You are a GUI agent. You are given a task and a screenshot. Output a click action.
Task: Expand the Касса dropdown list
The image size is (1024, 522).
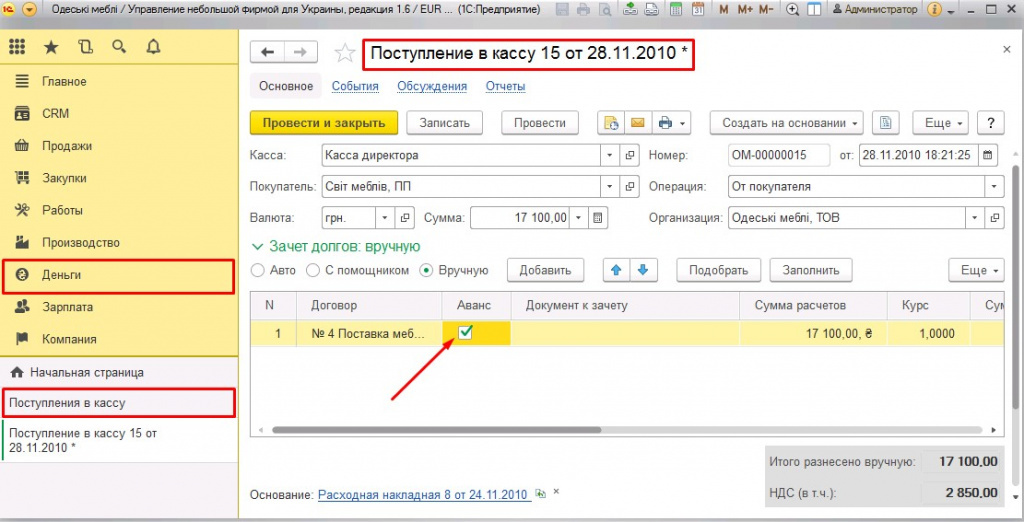(610, 155)
